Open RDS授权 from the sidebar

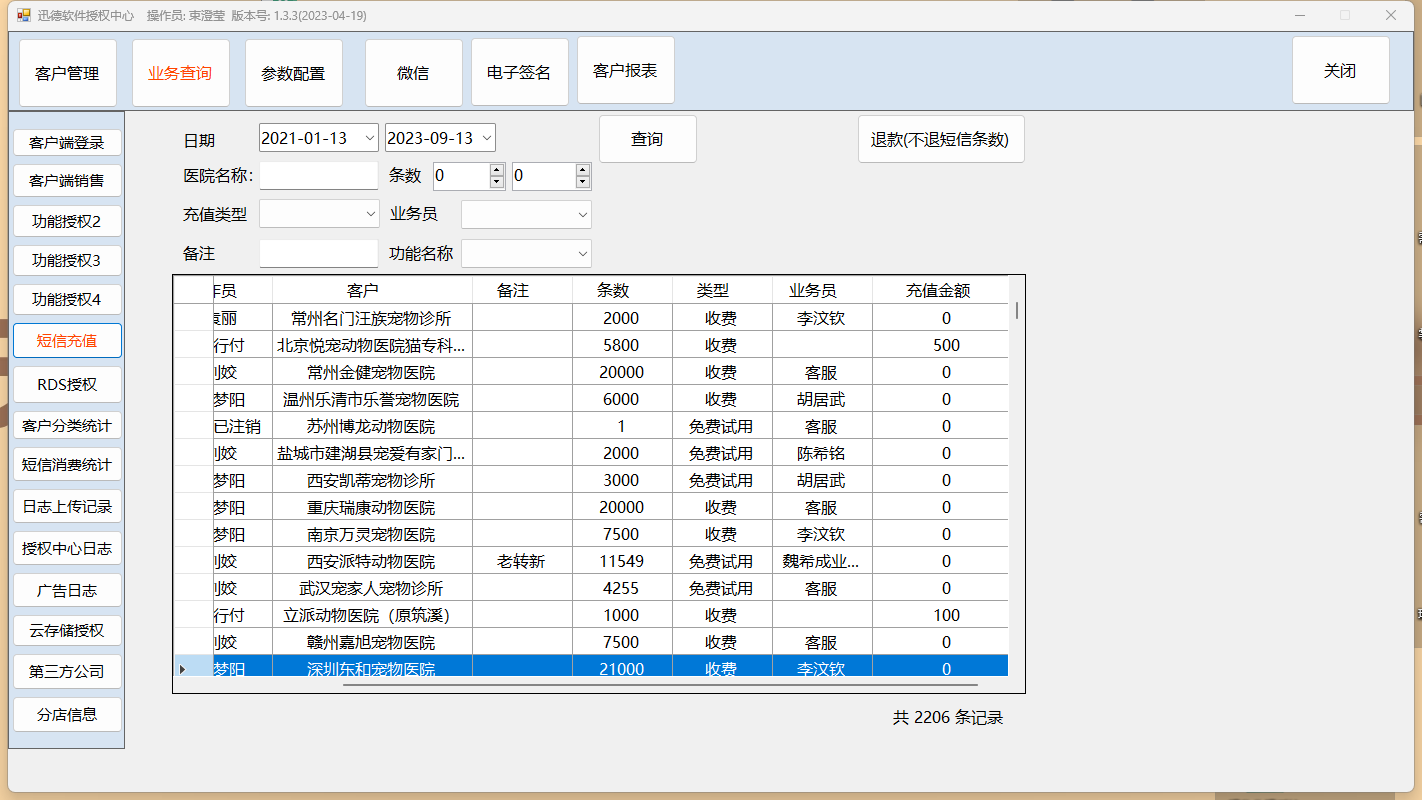click(67, 385)
